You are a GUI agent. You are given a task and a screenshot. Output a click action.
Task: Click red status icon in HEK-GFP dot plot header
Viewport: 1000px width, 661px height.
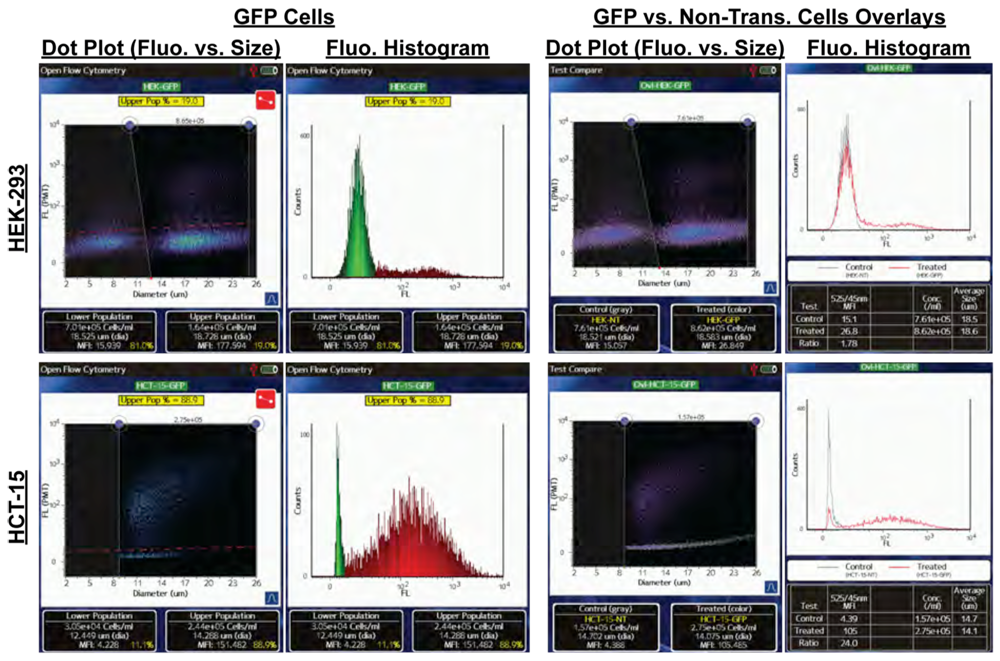pyautogui.click(x=253, y=71)
